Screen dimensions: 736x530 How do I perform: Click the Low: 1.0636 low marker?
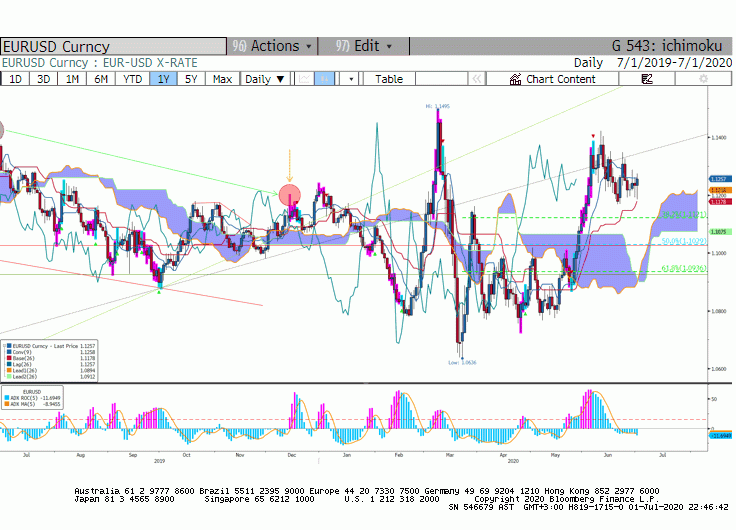[x=462, y=362]
